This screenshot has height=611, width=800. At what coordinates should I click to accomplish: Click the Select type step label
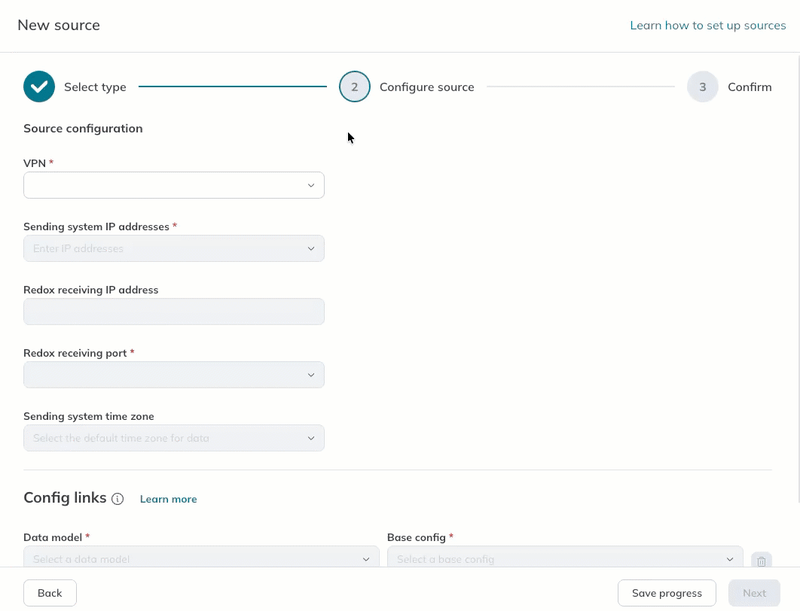coord(95,87)
